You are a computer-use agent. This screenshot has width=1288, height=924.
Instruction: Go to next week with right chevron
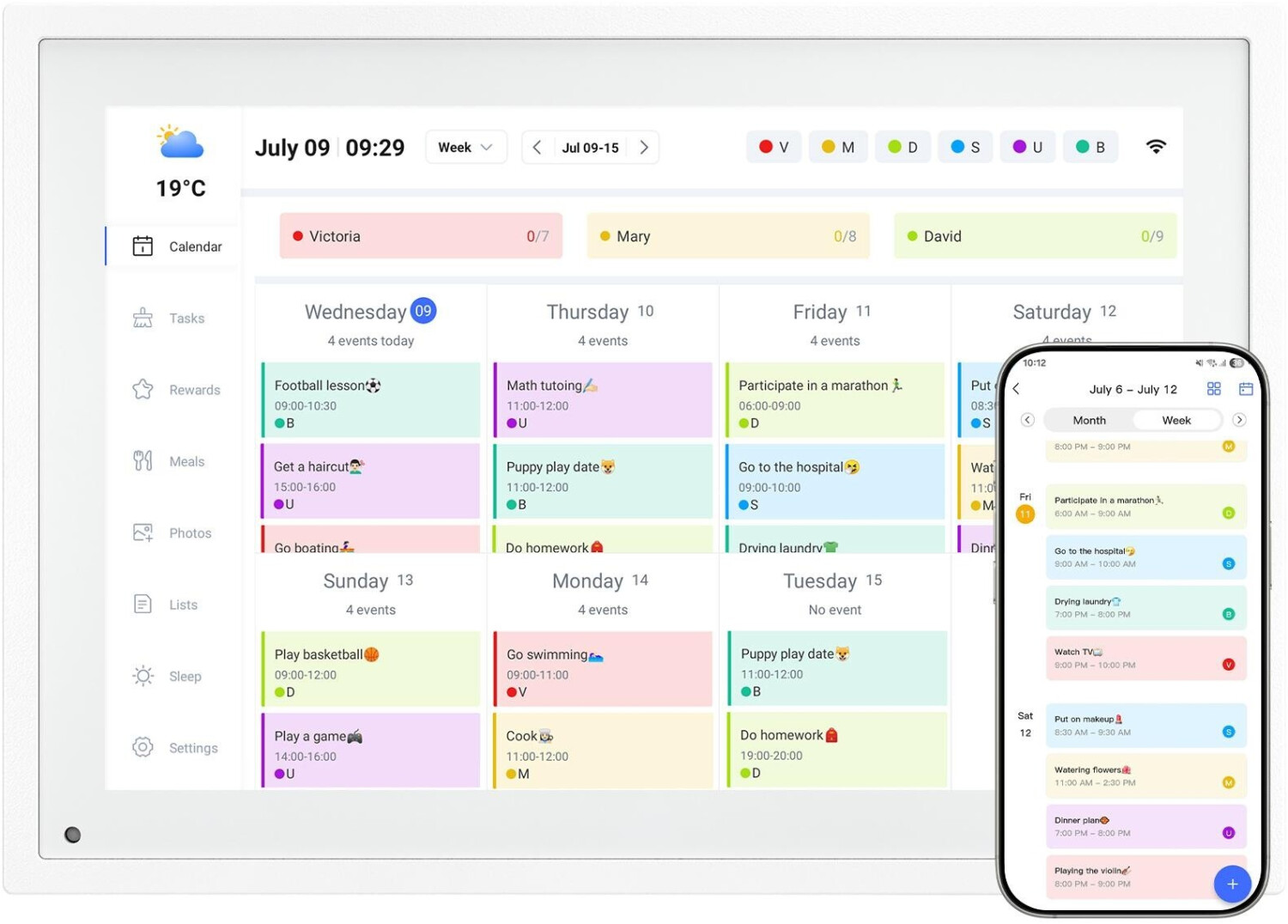(644, 148)
